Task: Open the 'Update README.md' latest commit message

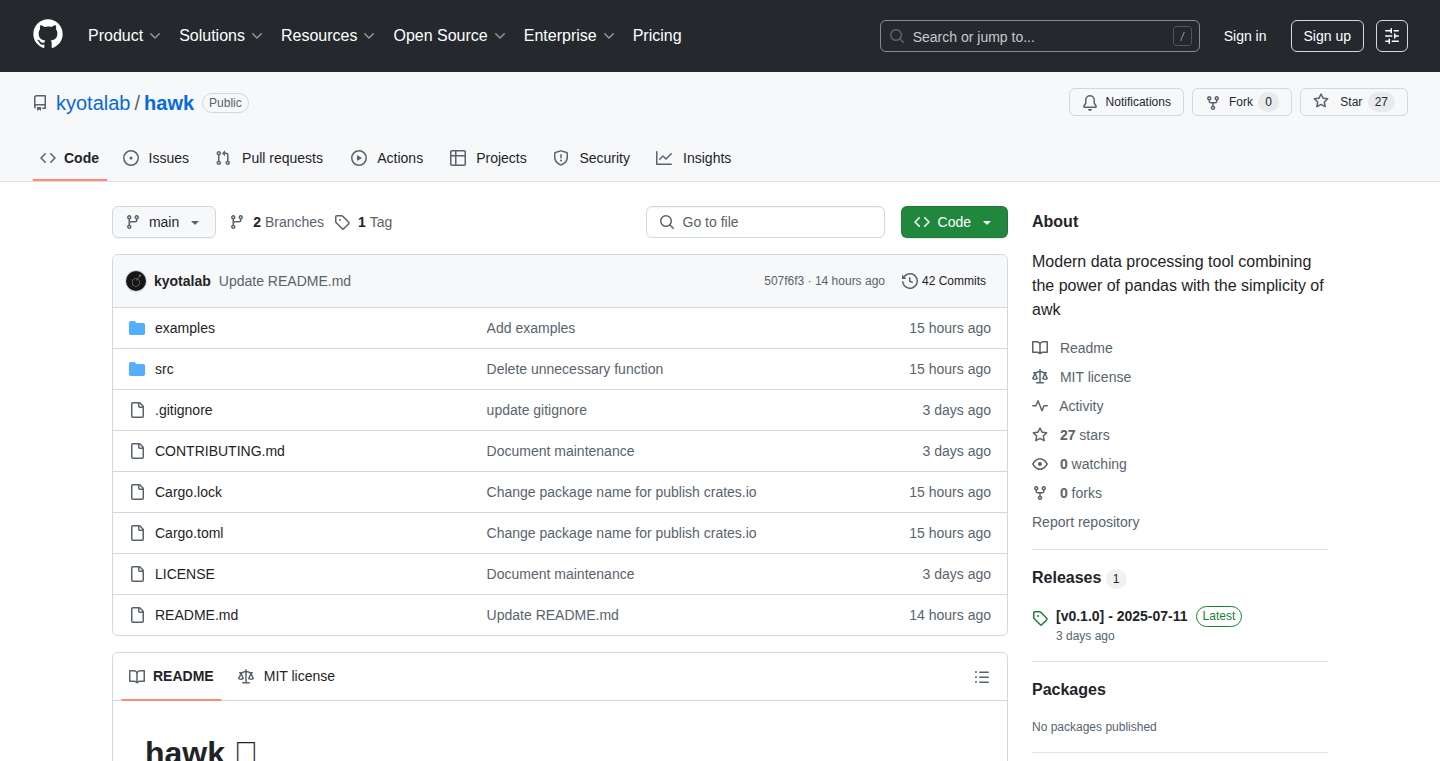Action: pyautogui.click(x=285, y=281)
